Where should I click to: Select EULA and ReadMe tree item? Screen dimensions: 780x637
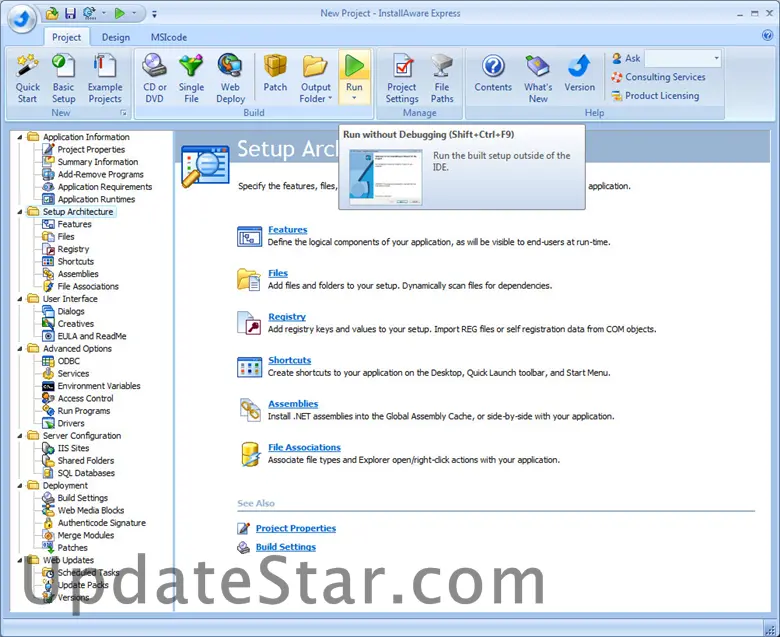pos(92,336)
